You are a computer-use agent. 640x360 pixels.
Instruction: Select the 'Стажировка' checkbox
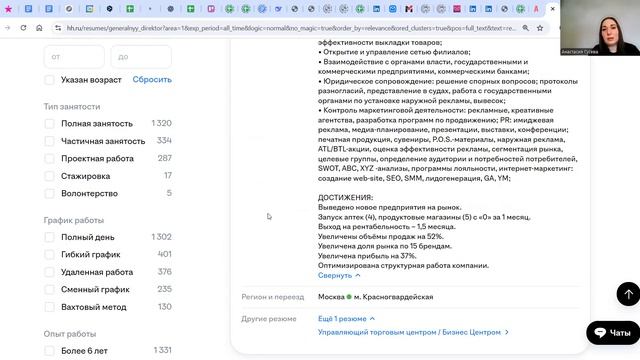tap(49, 176)
